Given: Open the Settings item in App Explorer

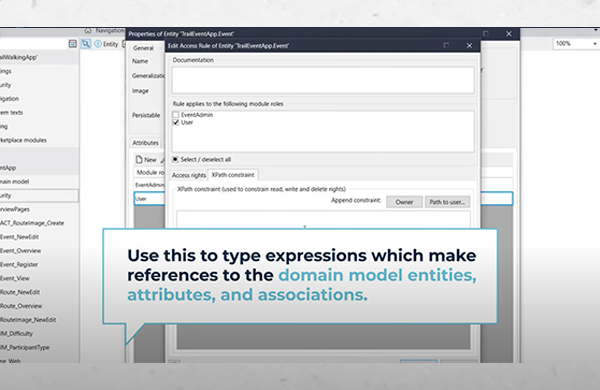Looking at the screenshot, I should (6, 71).
